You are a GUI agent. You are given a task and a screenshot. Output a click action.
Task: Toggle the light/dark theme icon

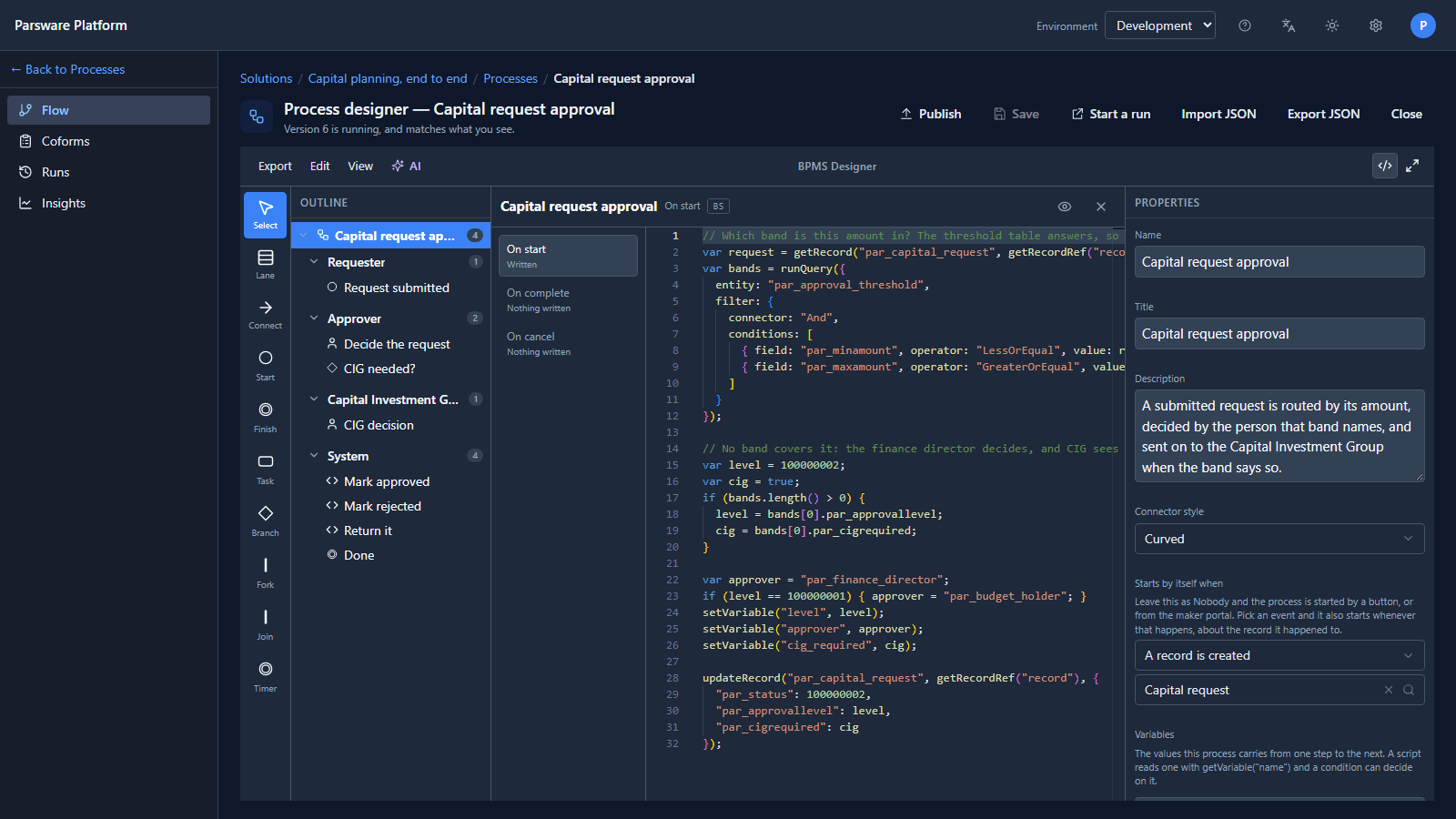tap(1332, 25)
